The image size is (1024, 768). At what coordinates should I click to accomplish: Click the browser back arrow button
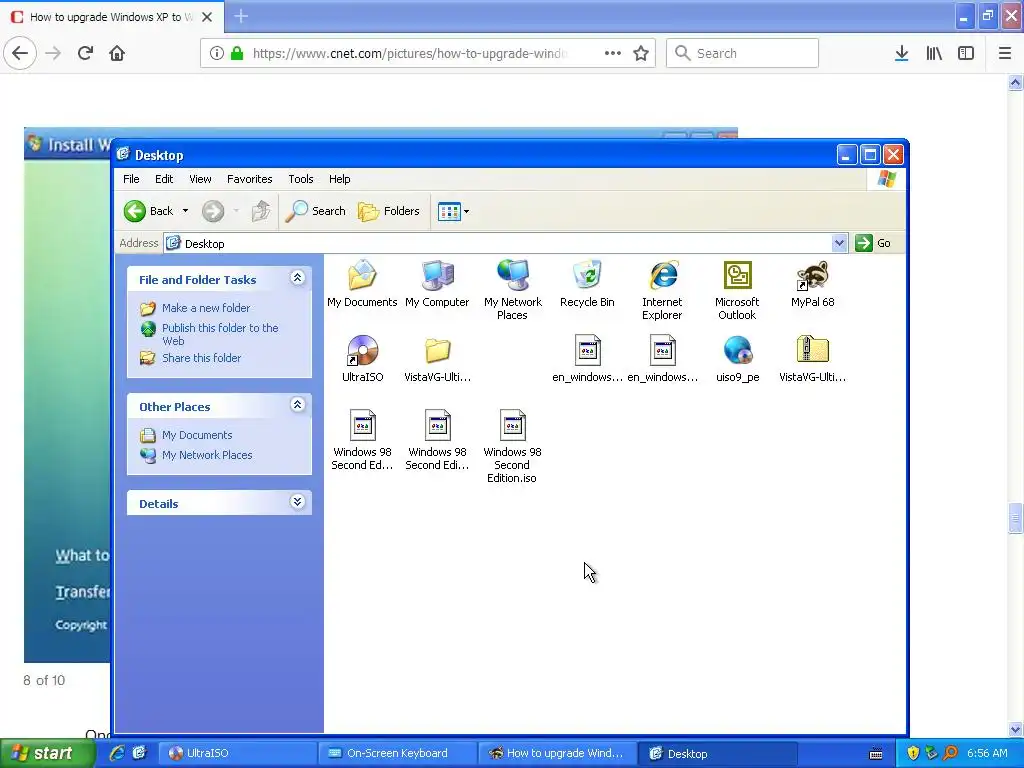click(20, 53)
